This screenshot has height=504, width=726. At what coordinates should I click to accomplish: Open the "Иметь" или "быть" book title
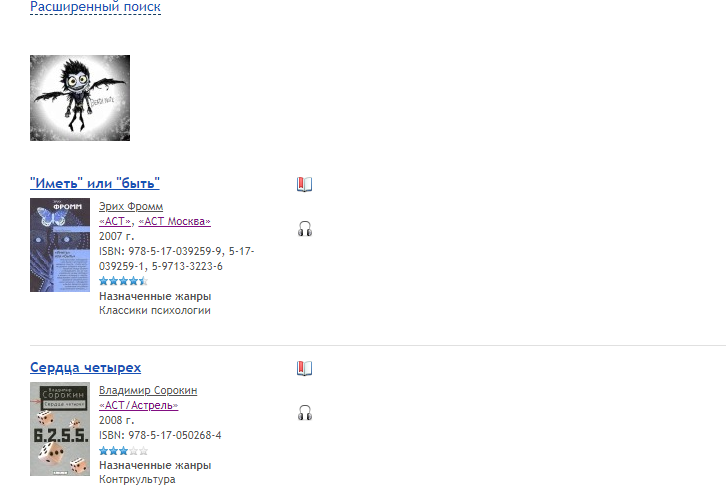pos(95,183)
